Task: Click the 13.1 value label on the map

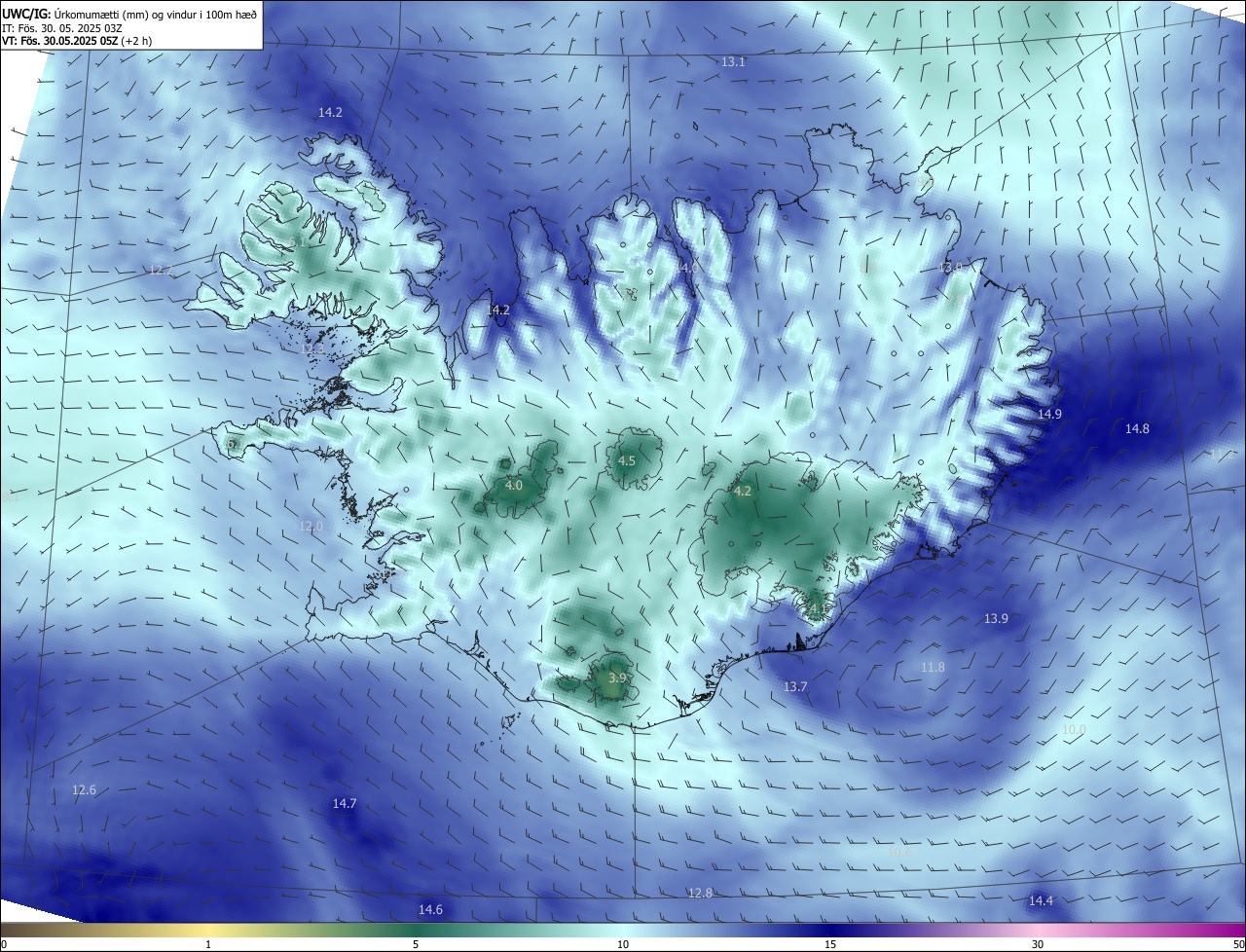Action: (x=733, y=62)
